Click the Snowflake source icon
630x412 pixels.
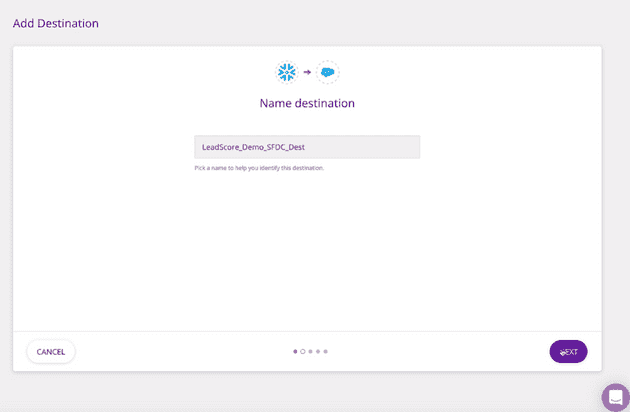(x=288, y=72)
